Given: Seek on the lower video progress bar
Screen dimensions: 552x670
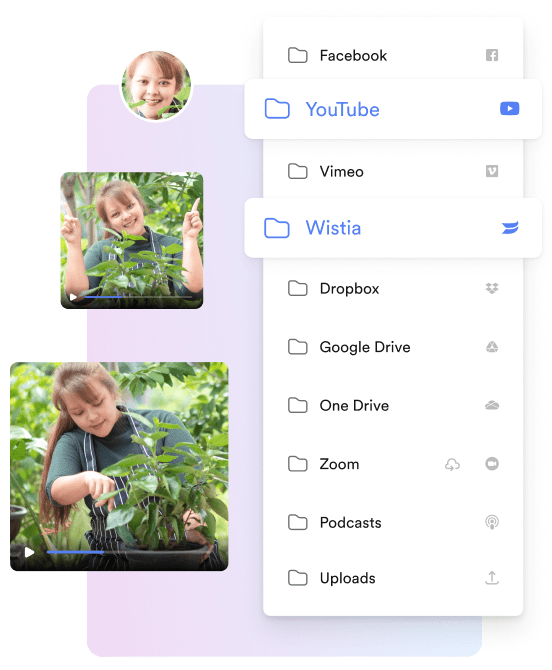Looking at the screenshot, I should (128, 552).
